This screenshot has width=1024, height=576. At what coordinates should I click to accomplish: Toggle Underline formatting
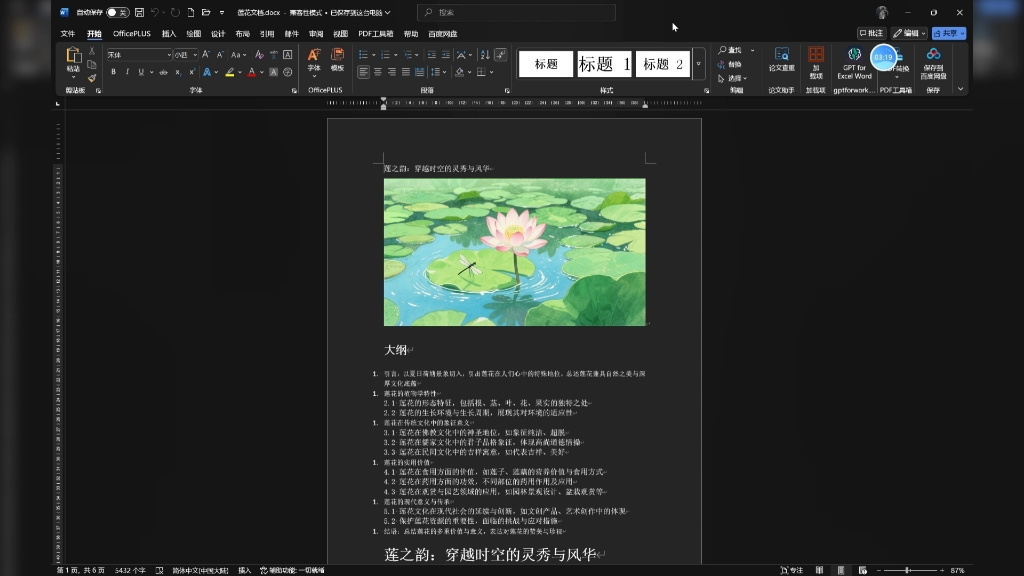click(x=141, y=72)
